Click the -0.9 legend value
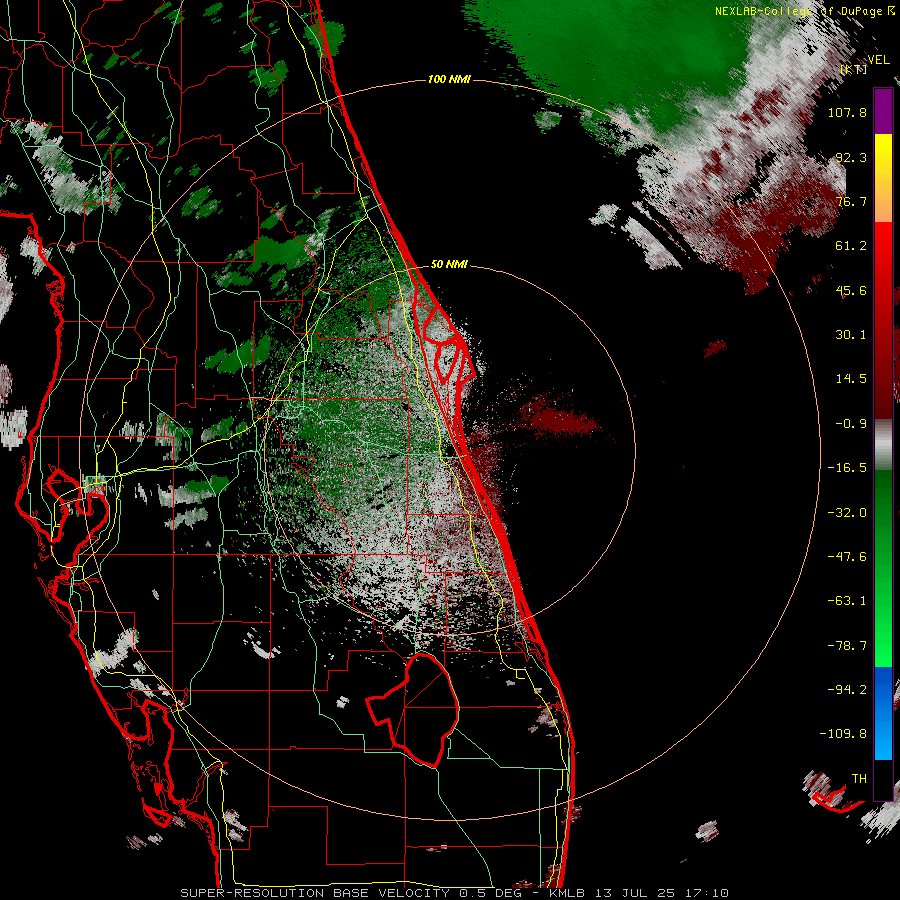900x900 pixels. (x=851, y=424)
